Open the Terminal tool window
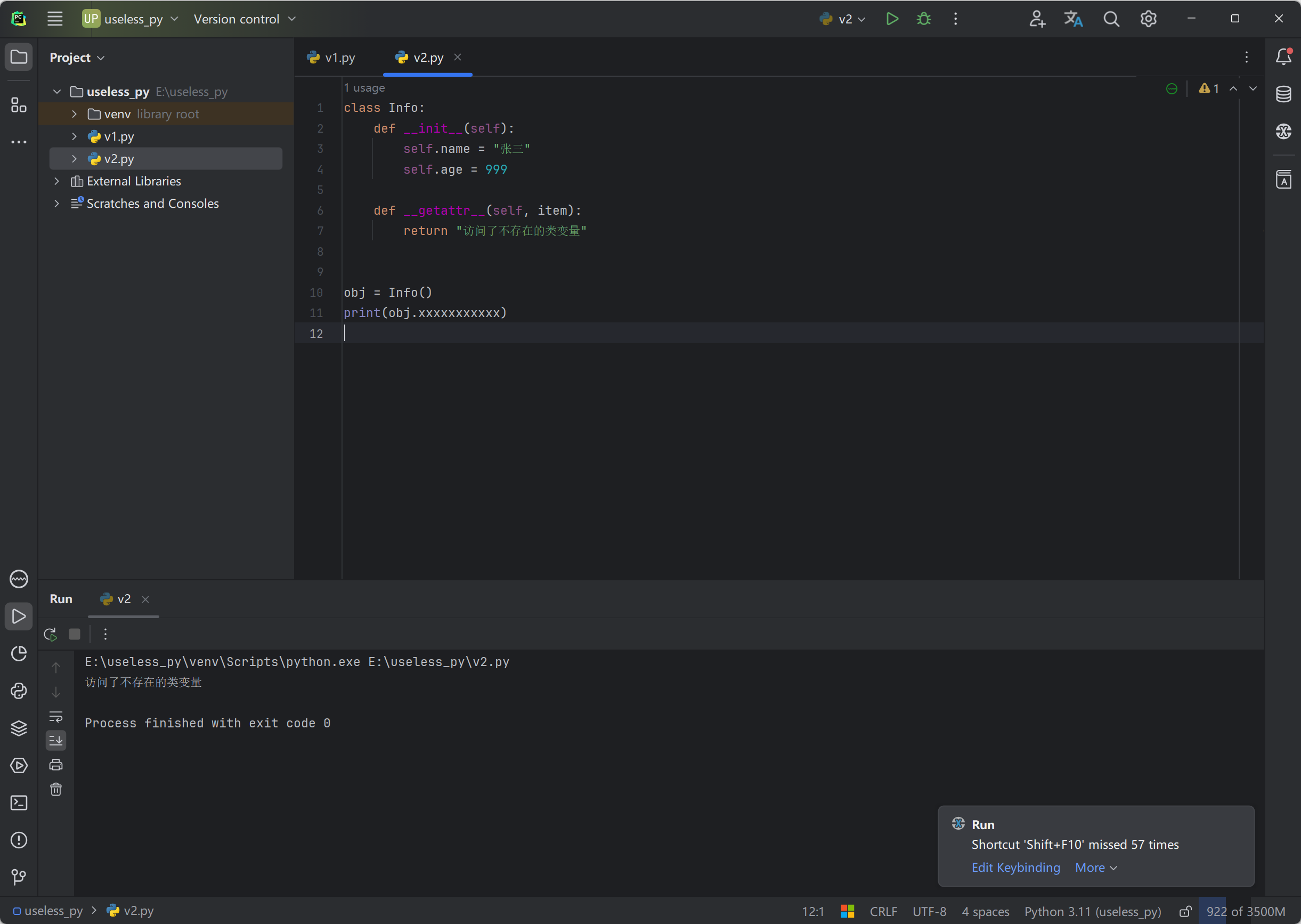This screenshot has height=924, width=1301. point(19,803)
